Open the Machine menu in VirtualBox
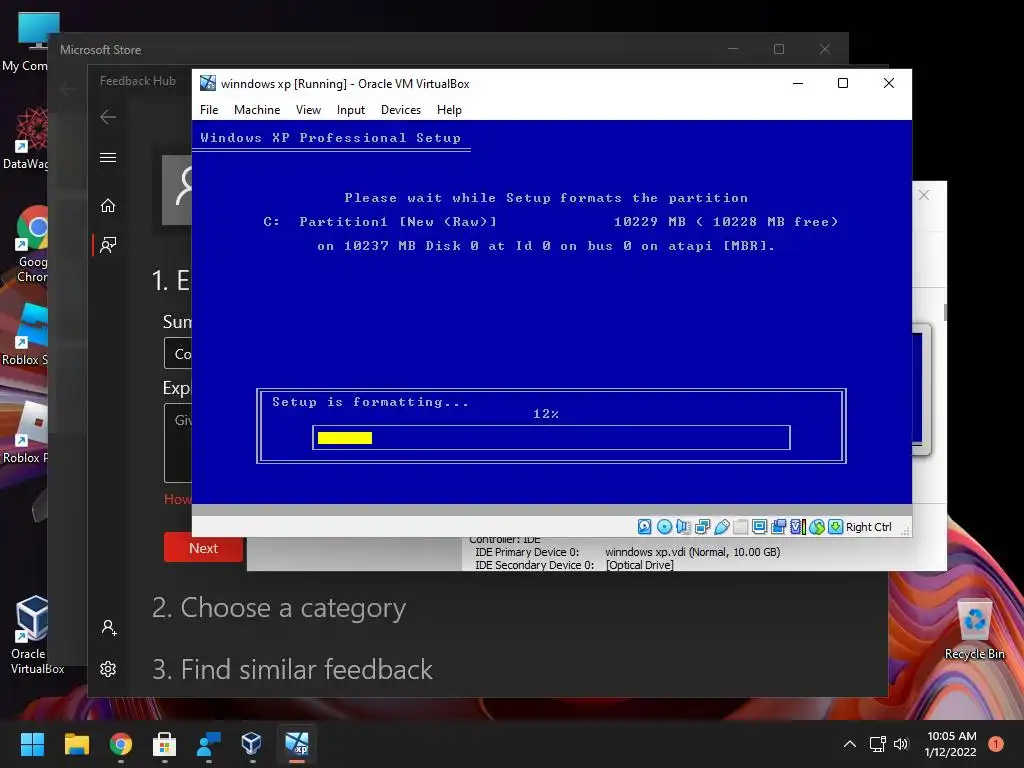The image size is (1024, 768). [x=257, y=110]
